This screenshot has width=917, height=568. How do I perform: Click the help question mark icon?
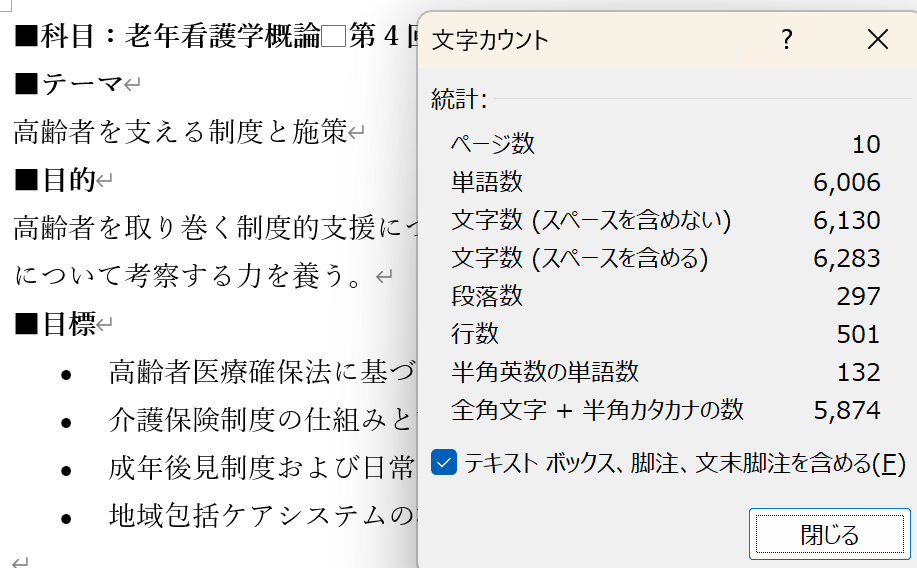[x=787, y=40]
